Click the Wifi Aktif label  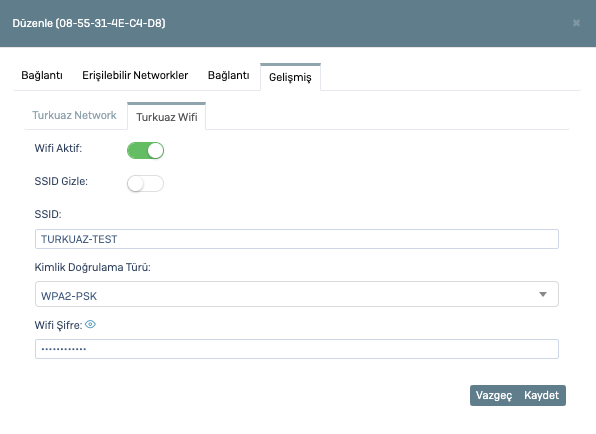tap(58, 148)
